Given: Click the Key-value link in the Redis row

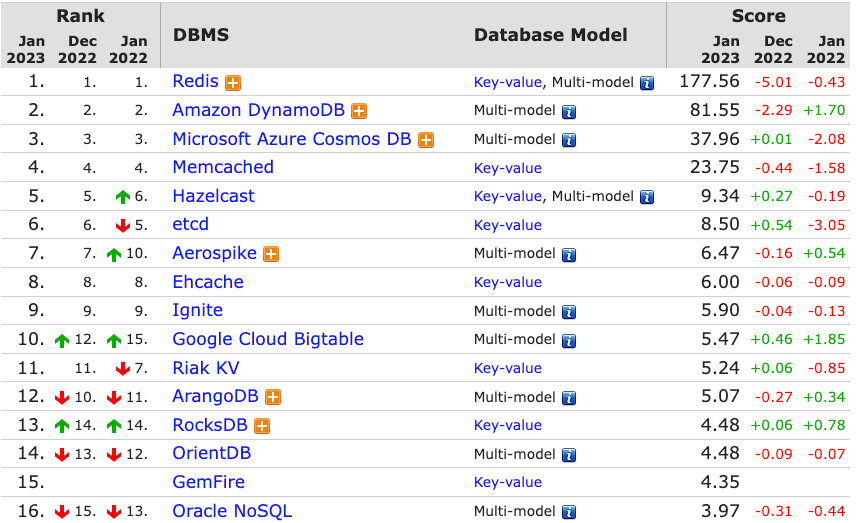Looking at the screenshot, I should [508, 82].
